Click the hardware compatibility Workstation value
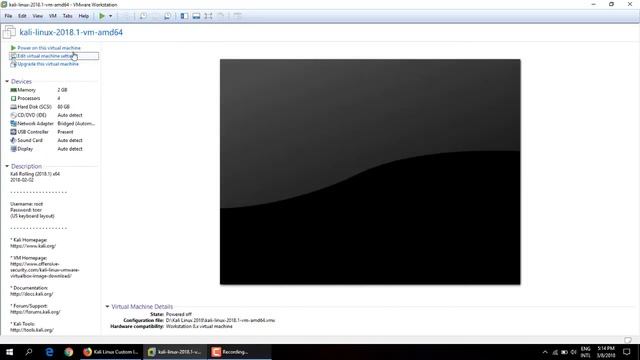This screenshot has width=640, height=360. tap(199, 327)
